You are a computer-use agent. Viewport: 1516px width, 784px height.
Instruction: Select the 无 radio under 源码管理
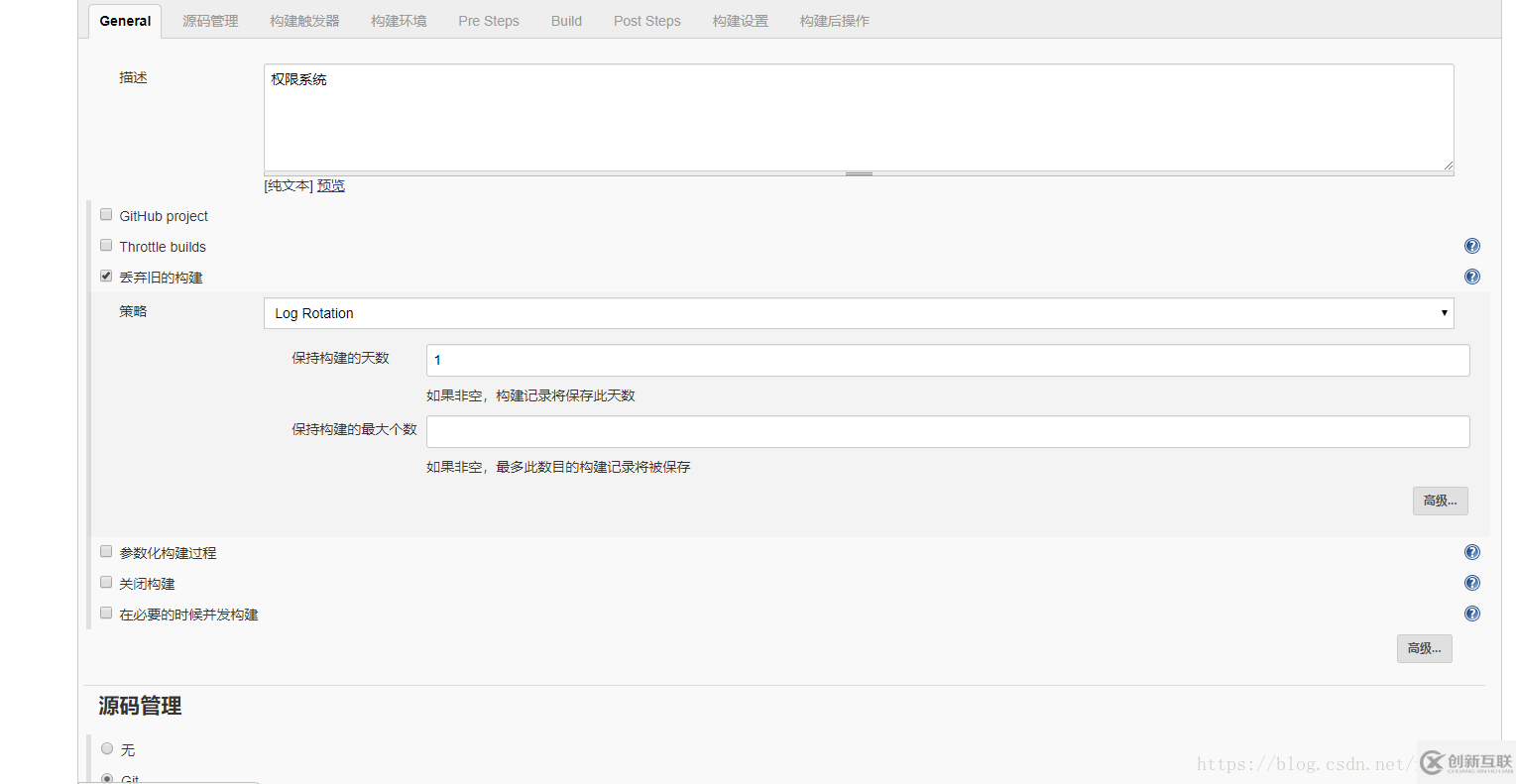tap(107, 748)
